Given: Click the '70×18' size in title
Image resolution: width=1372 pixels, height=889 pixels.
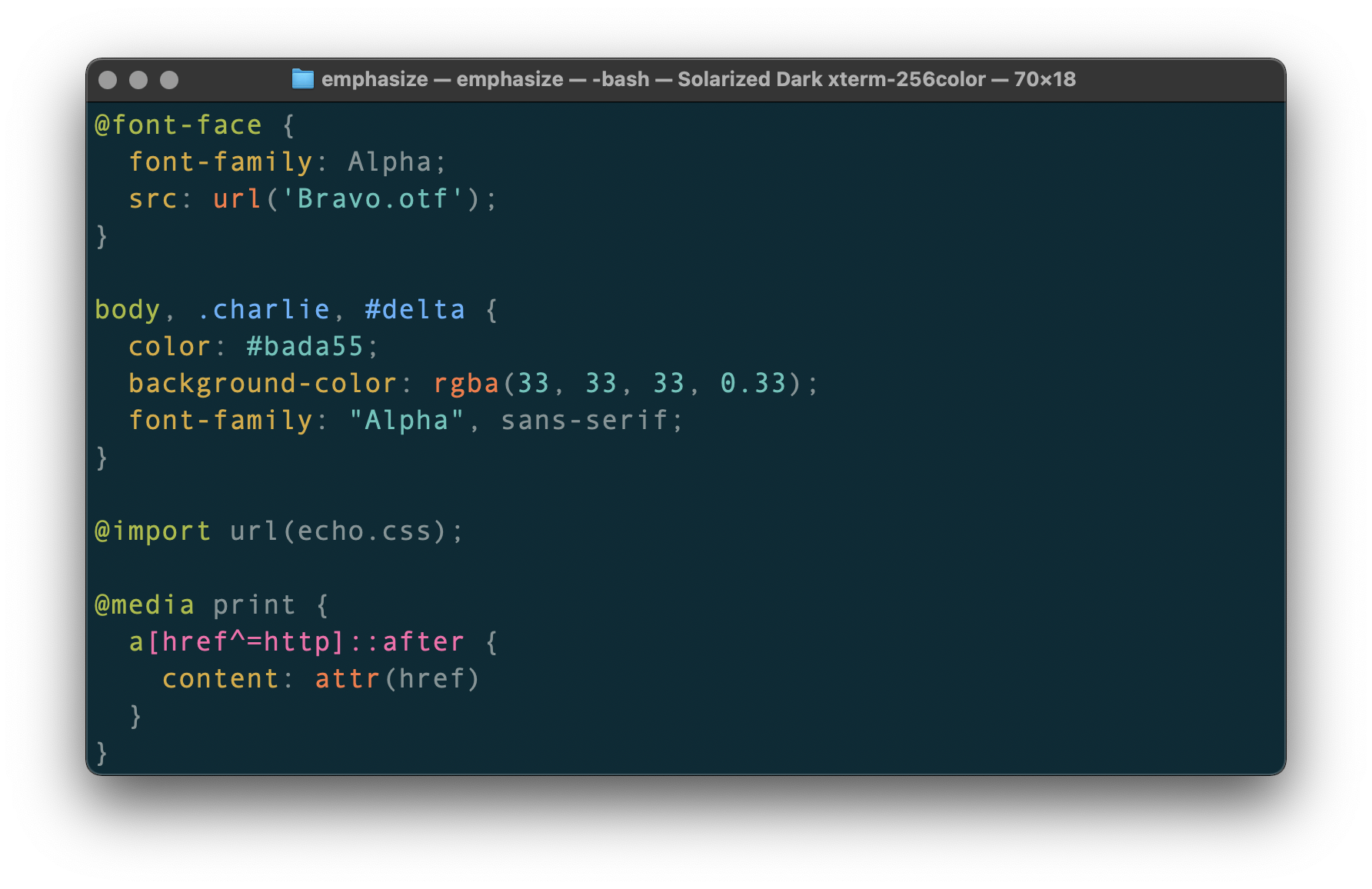Looking at the screenshot, I should pos(1044,79).
